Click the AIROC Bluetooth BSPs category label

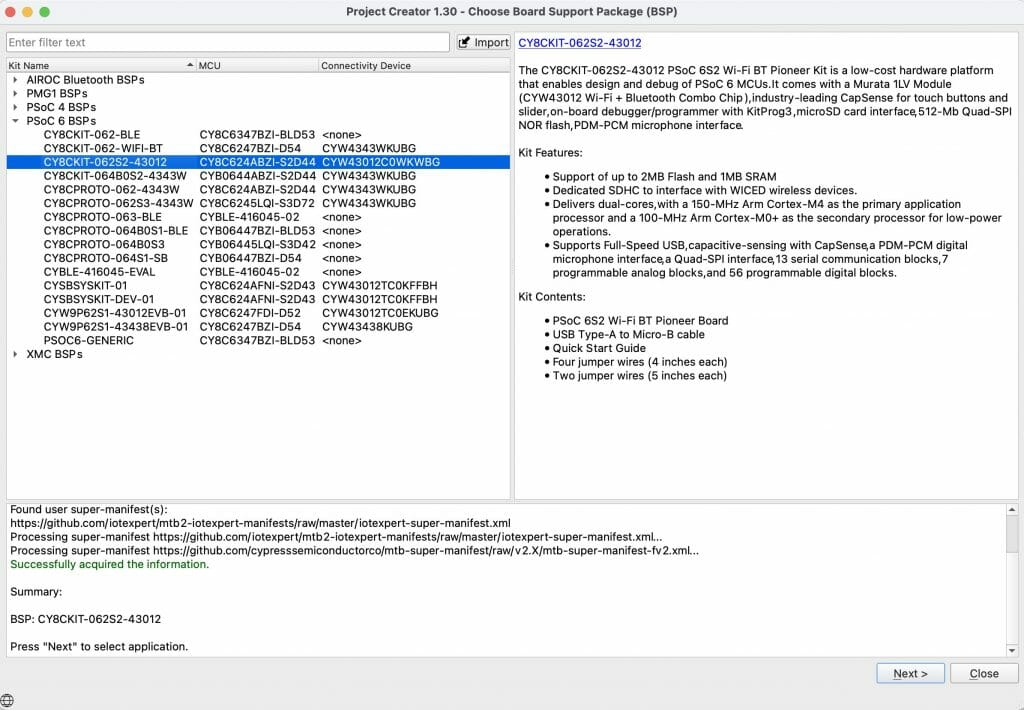tap(86, 80)
